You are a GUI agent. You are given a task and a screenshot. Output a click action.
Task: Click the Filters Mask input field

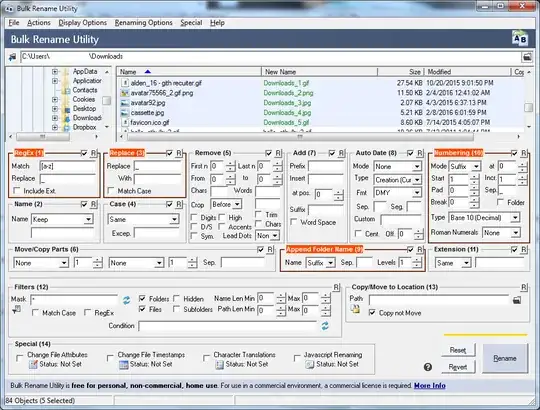pos(74,300)
